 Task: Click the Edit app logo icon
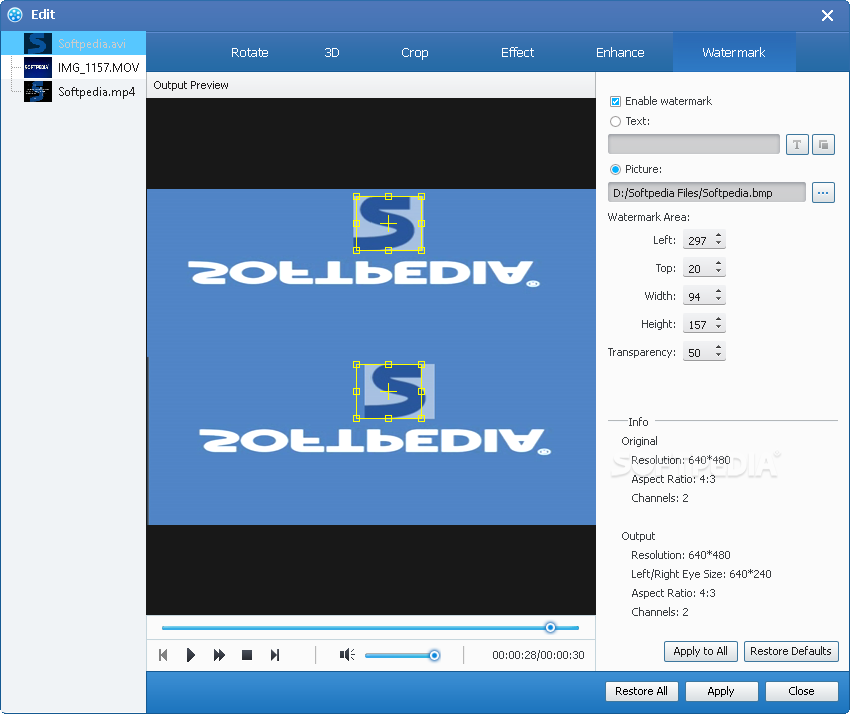(x=15, y=15)
